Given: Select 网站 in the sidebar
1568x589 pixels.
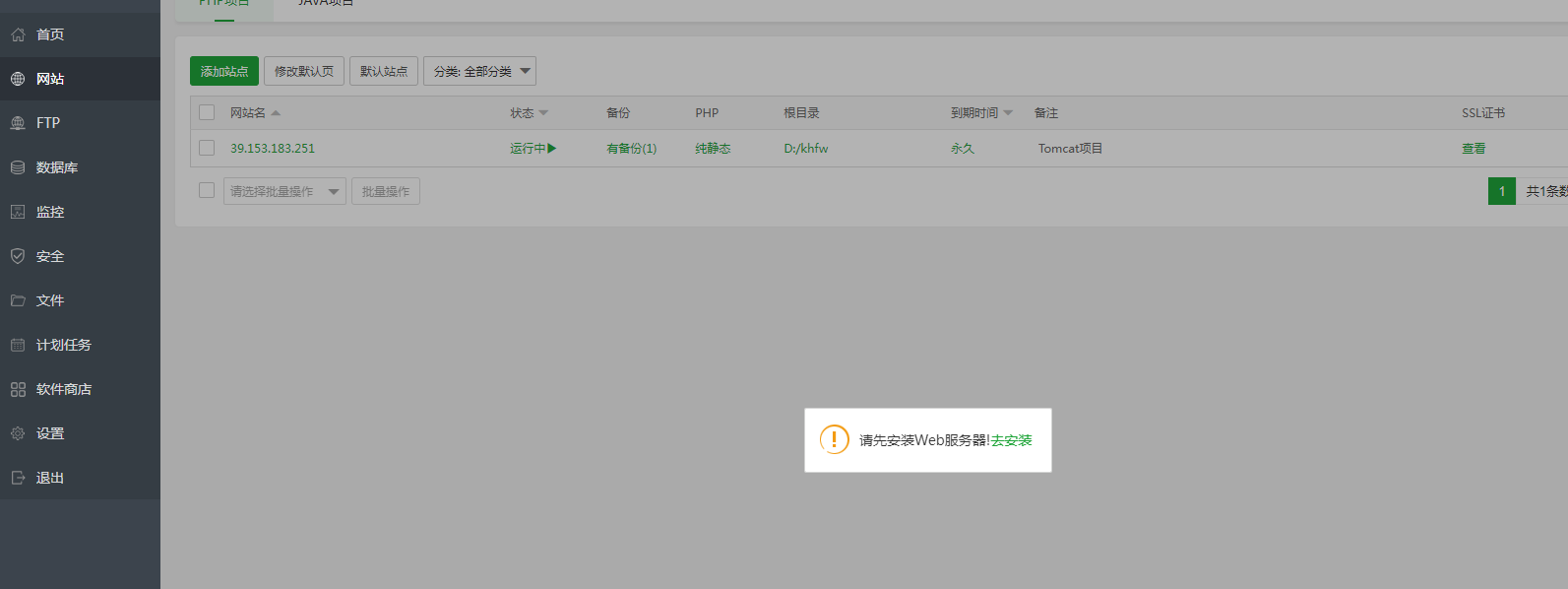Looking at the screenshot, I should pos(80,79).
